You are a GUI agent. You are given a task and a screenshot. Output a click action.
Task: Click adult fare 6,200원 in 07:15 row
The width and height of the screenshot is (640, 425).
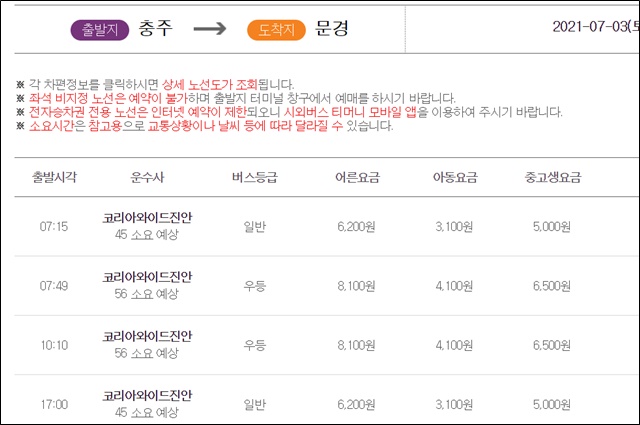pyautogui.click(x=356, y=226)
